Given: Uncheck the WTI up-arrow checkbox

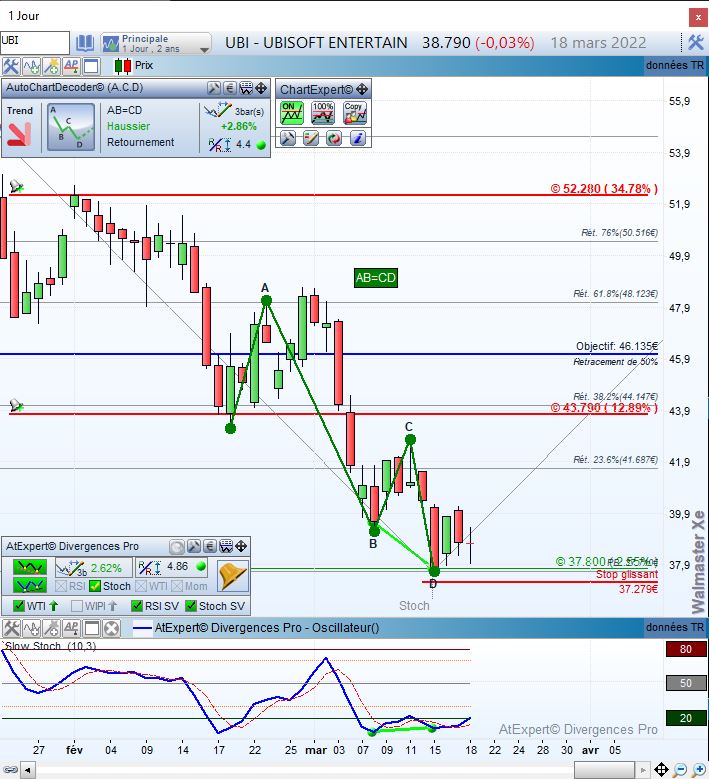Looking at the screenshot, I should [x=19, y=606].
